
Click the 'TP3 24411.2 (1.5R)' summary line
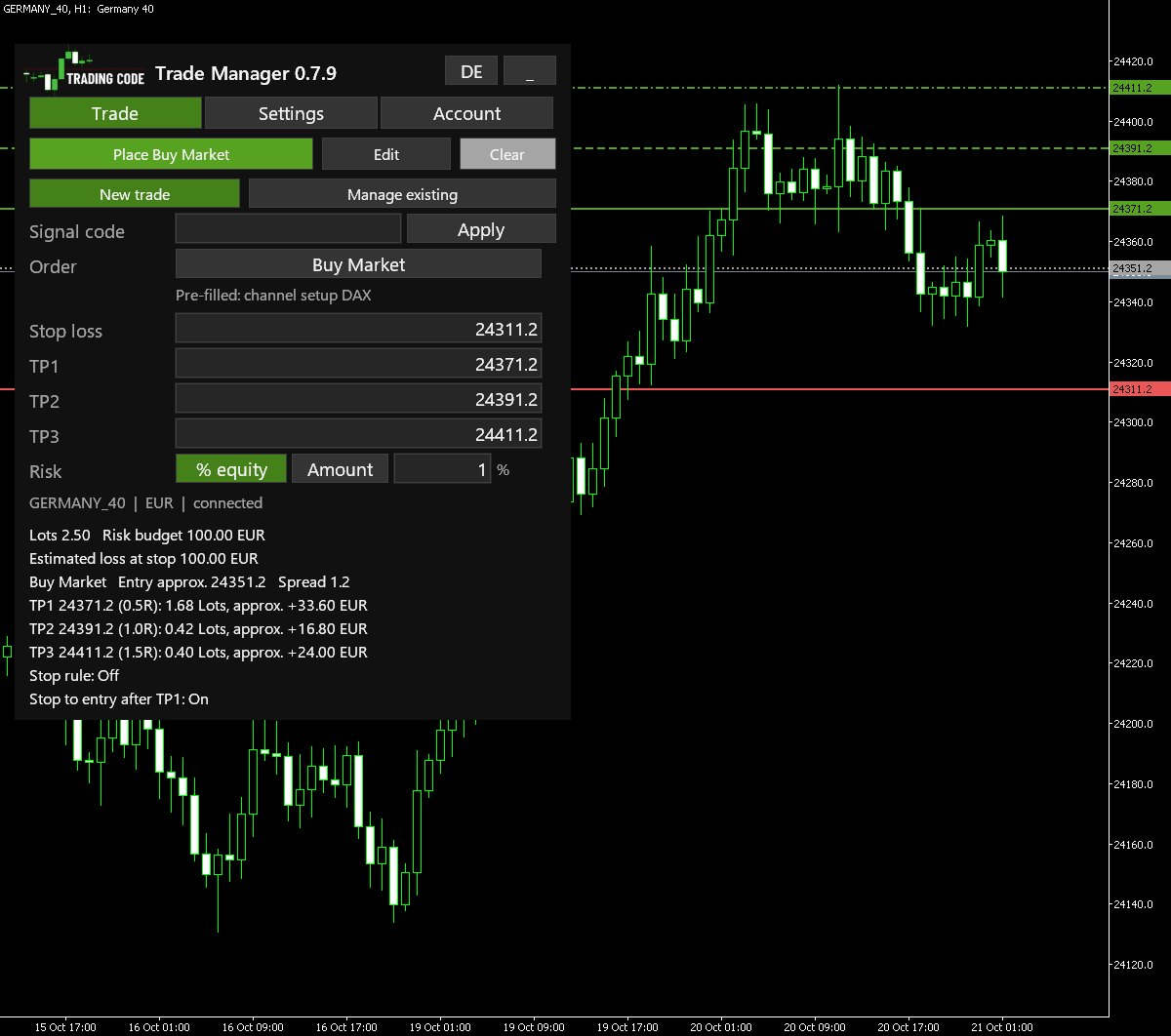click(198, 652)
